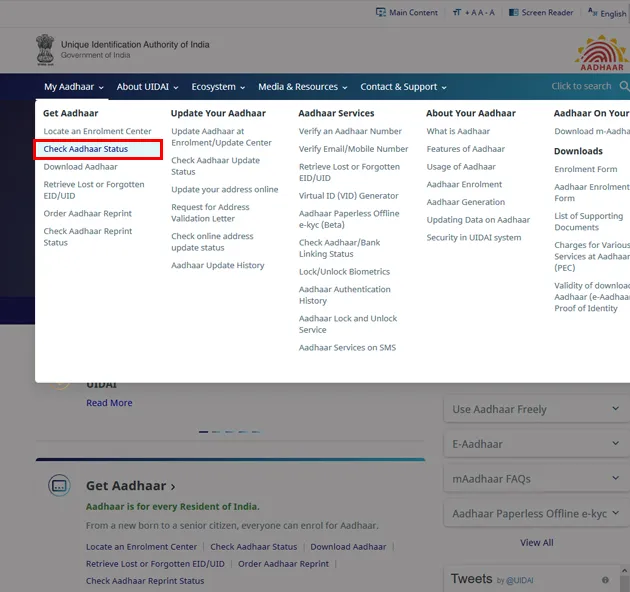Open the Media & Resources menu
630x592 pixels.
[302, 87]
